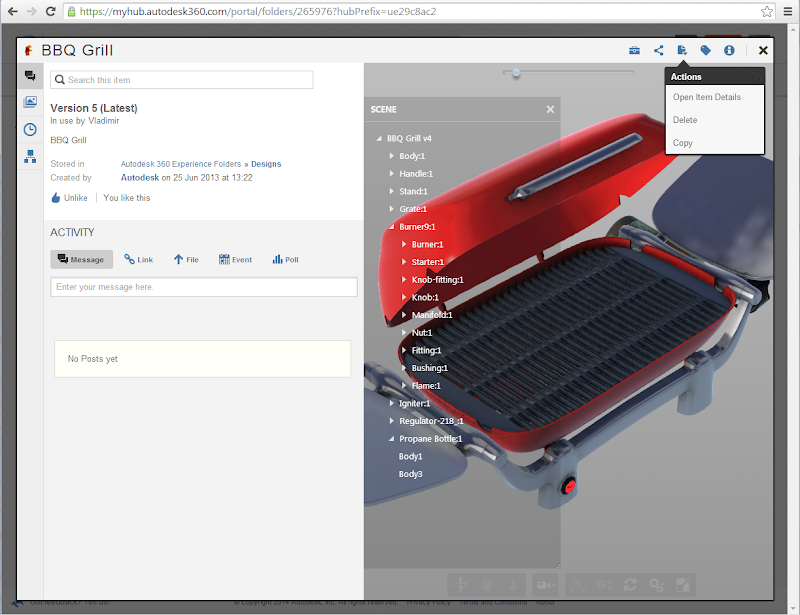Click the Search this item field
This screenshot has height=615, width=800.
(181, 79)
